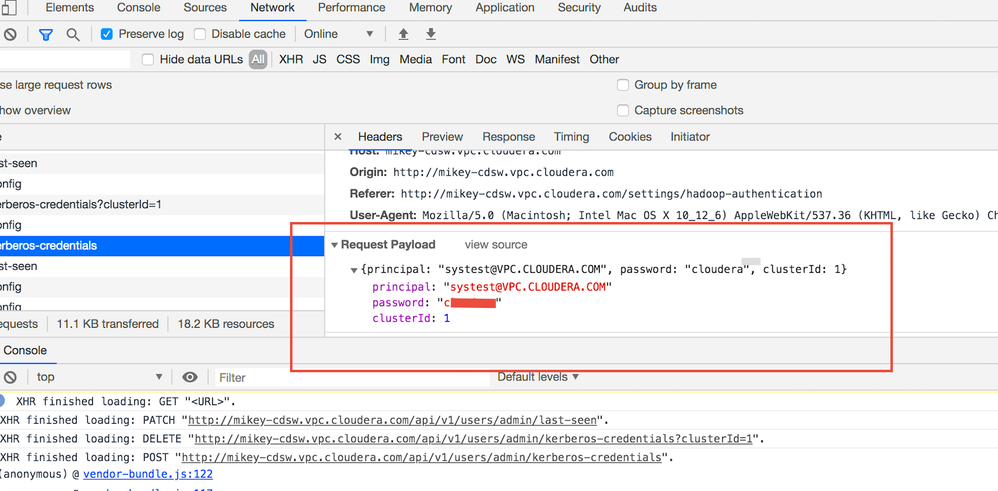
Task: Click the import HAR upload arrow
Action: [x=404, y=34]
